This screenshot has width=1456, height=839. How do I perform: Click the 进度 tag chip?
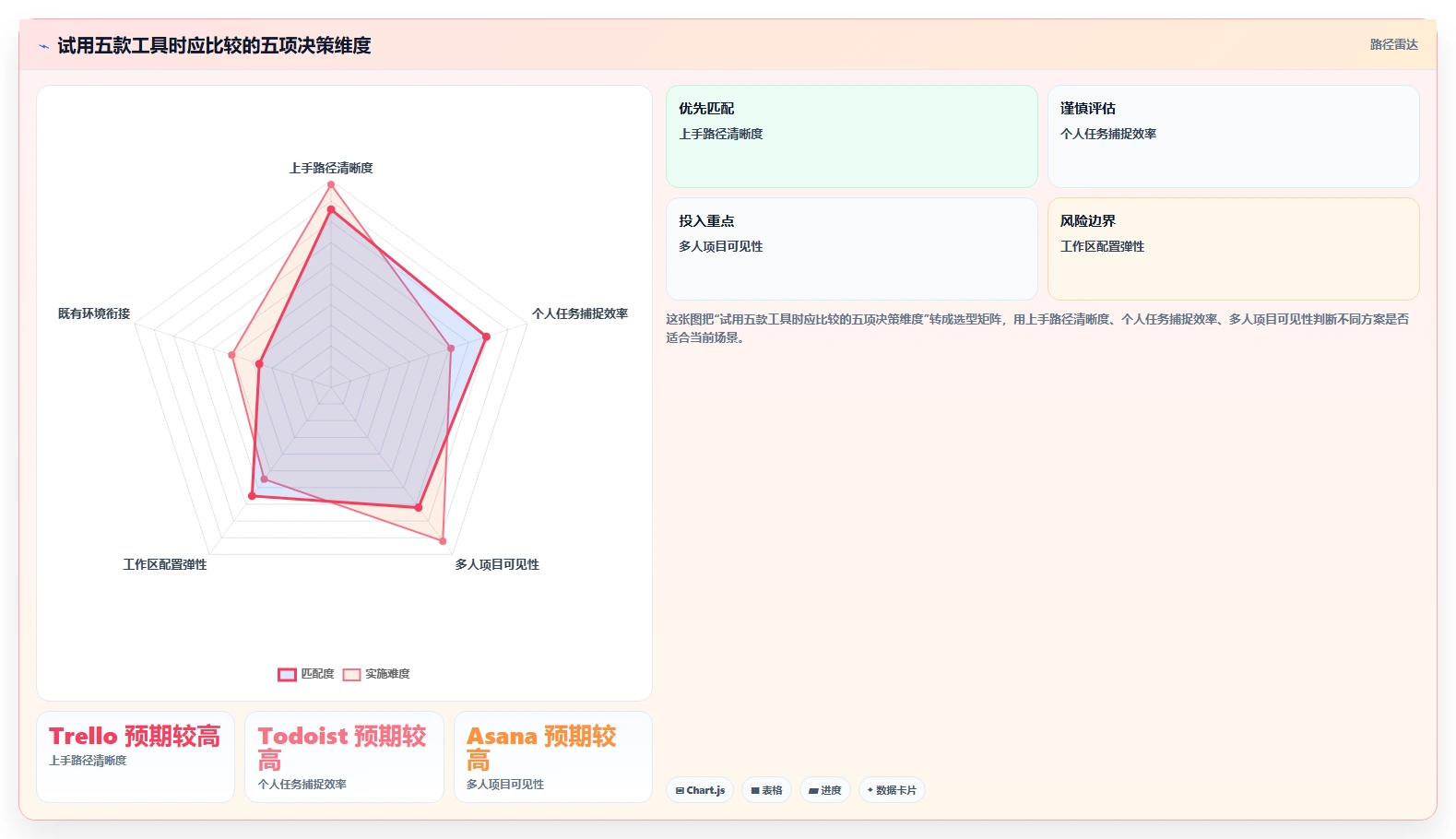825,790
